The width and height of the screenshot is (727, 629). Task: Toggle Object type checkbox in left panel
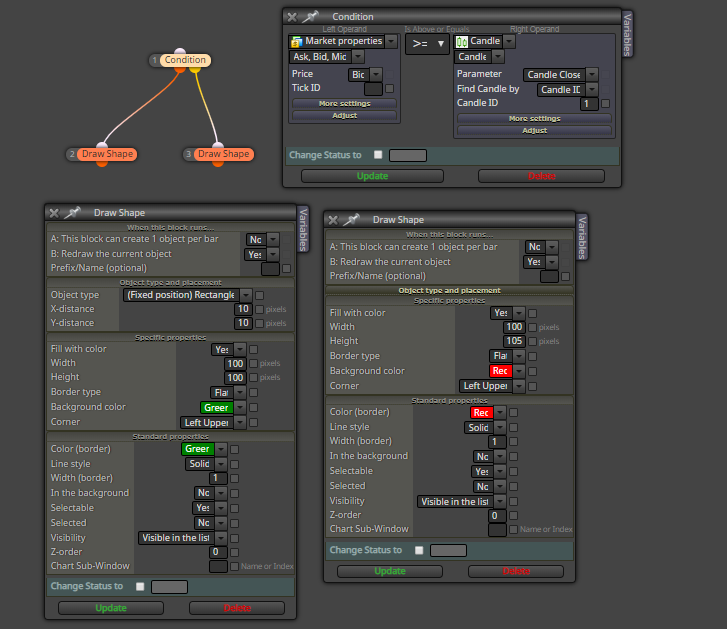pos(260,295)
